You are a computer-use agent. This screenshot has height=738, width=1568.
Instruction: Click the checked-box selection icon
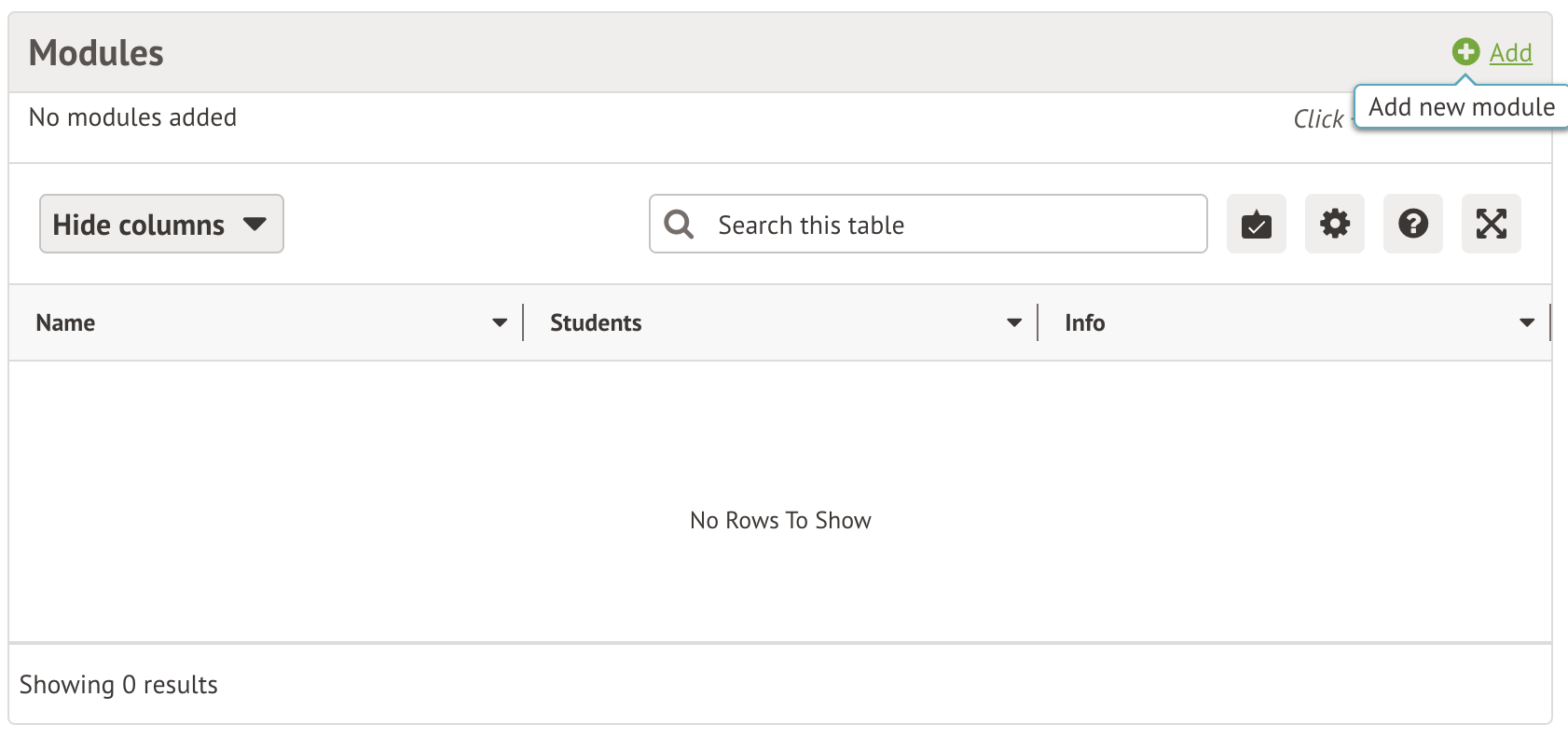1256,224
